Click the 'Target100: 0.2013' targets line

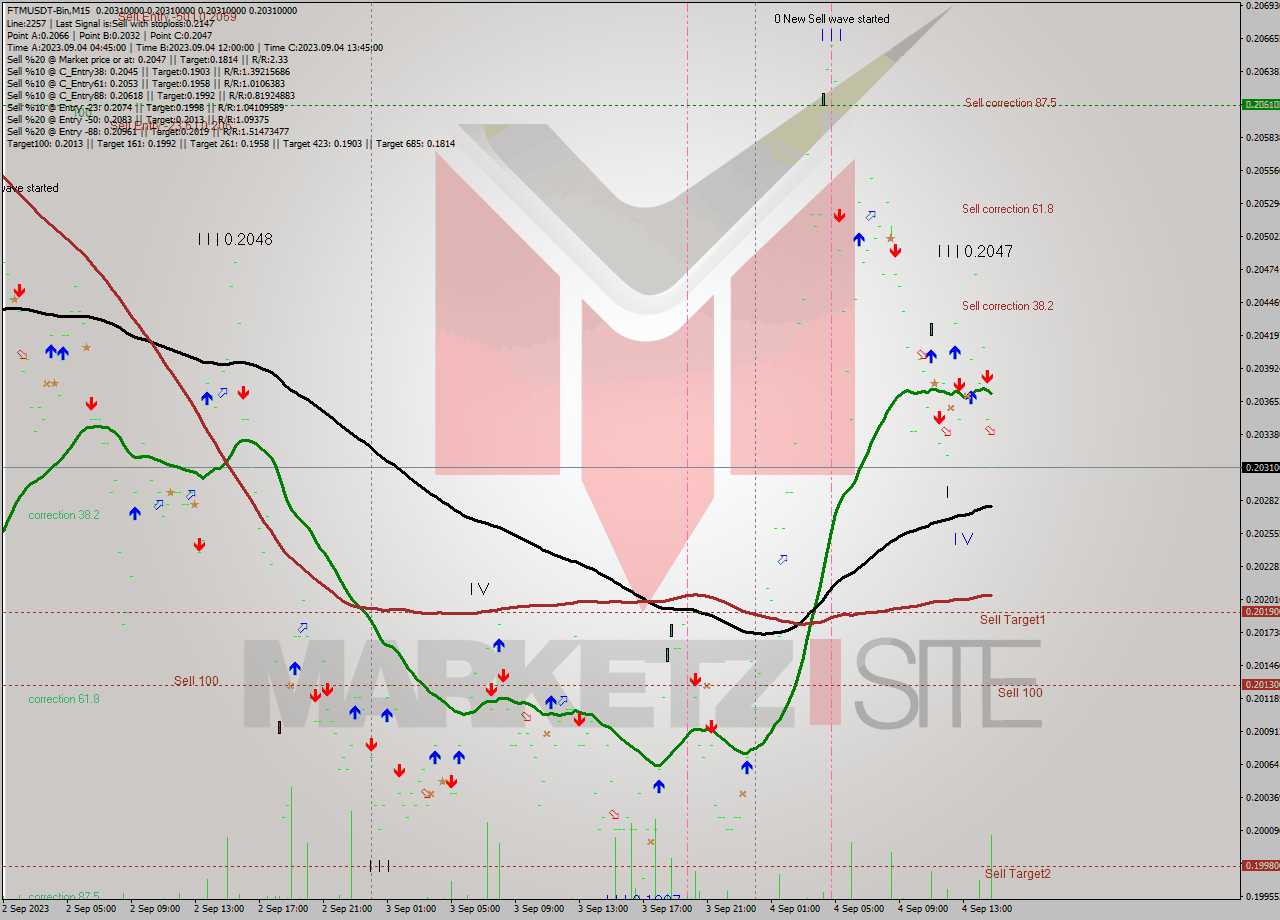[231, 143]
